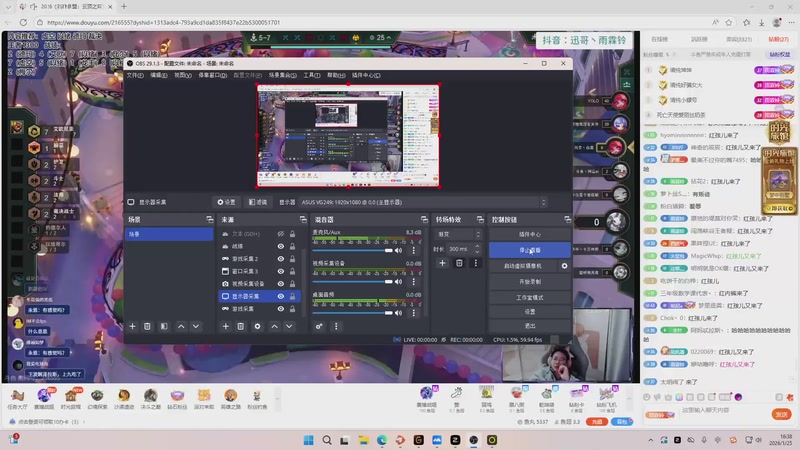Hide the 视频采集设备 source
Viewport: 800px width, 450px height.
click(x=281, y=284)
